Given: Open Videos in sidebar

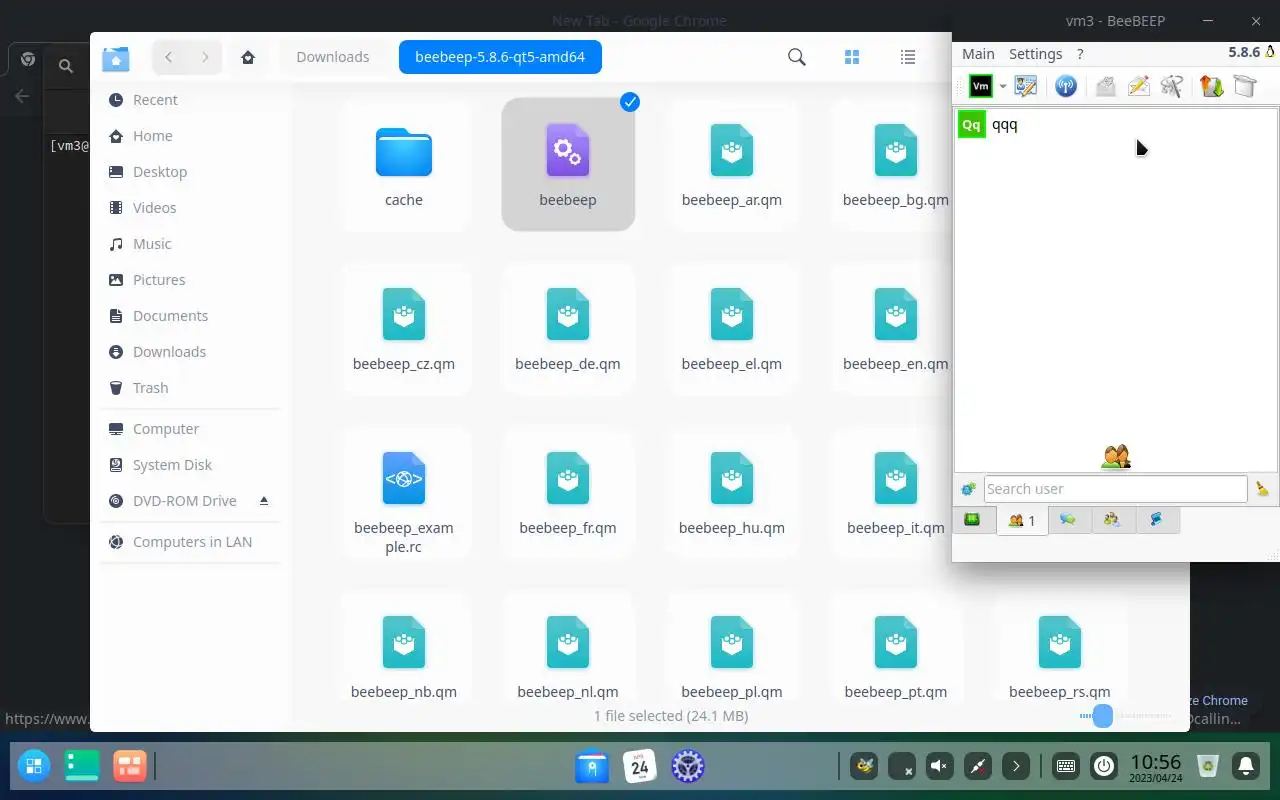Looking at the screenshot, I should [190, 208].
